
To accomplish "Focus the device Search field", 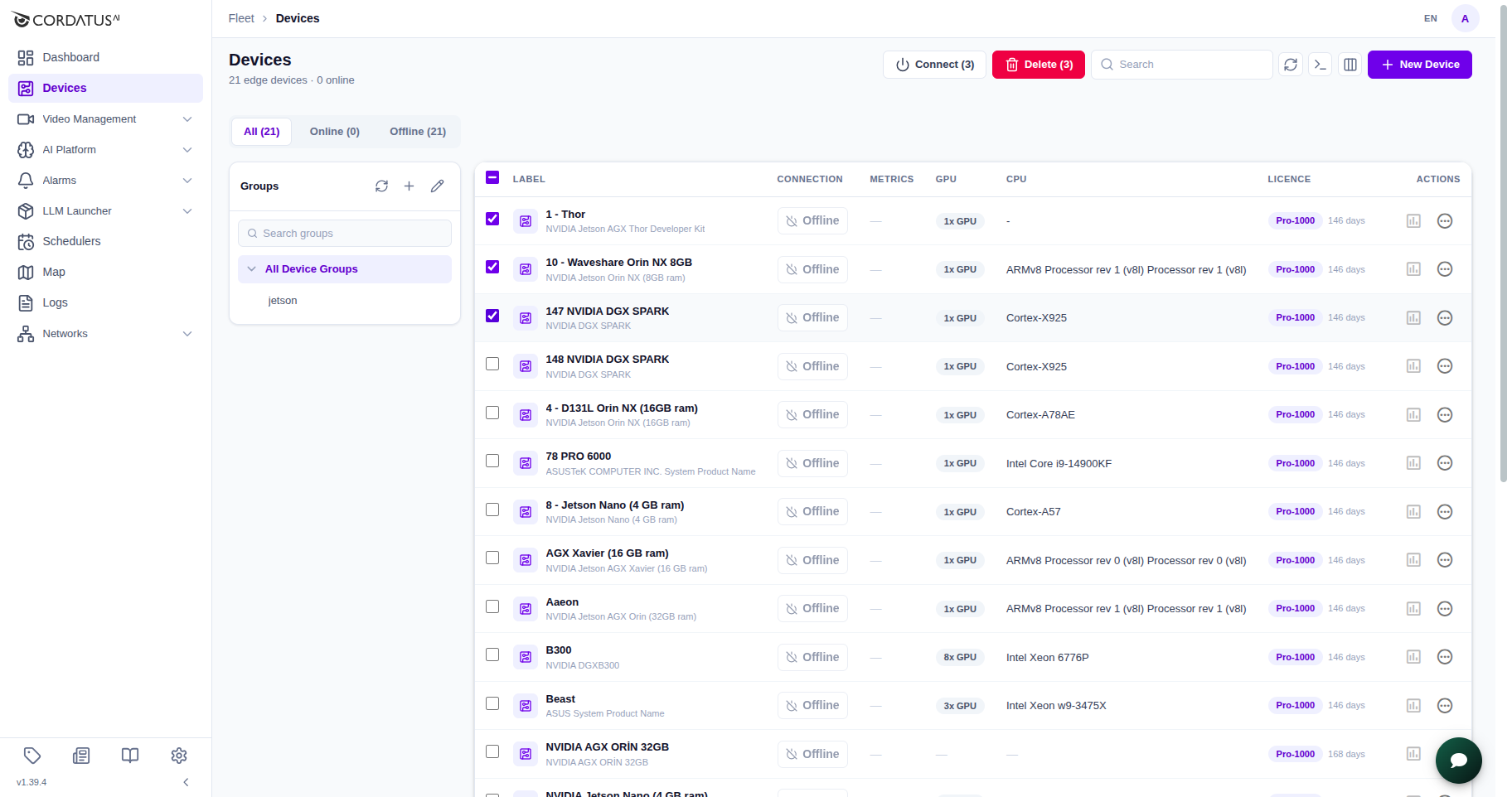I will [1182, 65].
